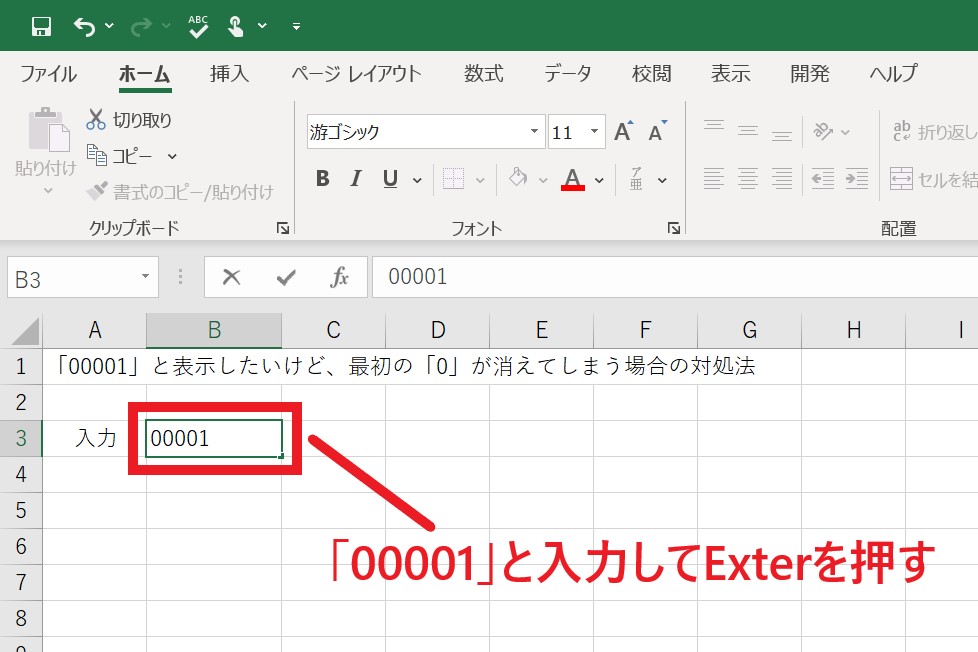Click the Select All corner triangle

tap(25, 331)
